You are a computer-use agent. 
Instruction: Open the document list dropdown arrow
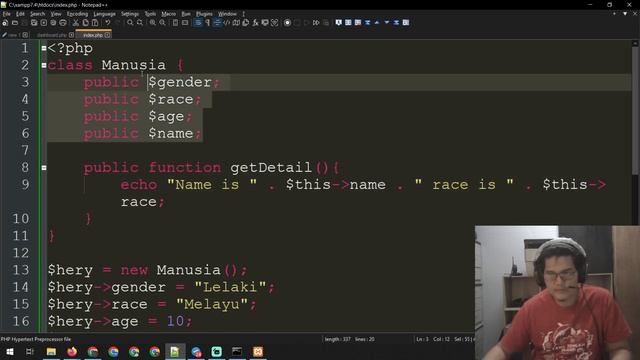pos(624,14)
